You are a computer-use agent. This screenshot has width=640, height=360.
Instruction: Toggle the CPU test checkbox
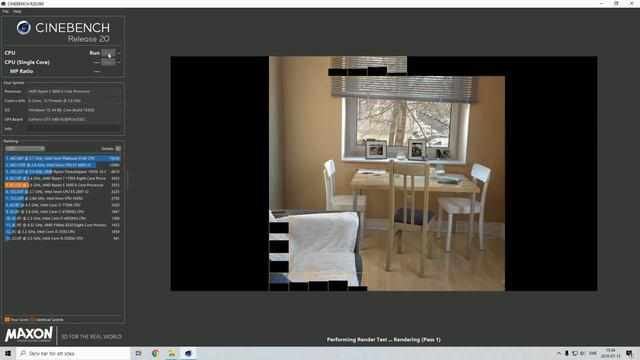119,53
